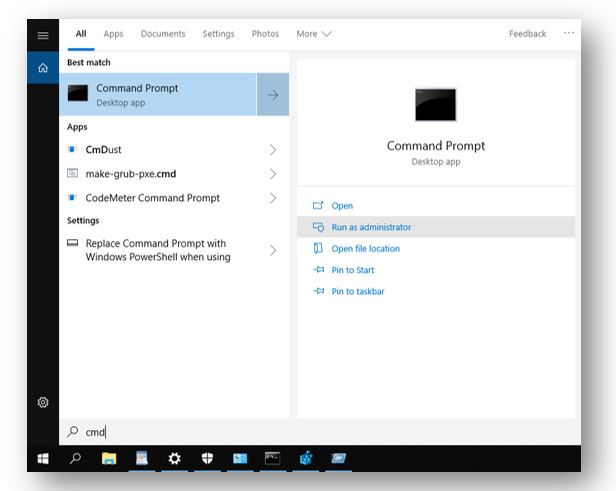616x491 pixels.
Task: Choose Pin to taskbar
Action: pyautogui.click(x=436, y=291)
